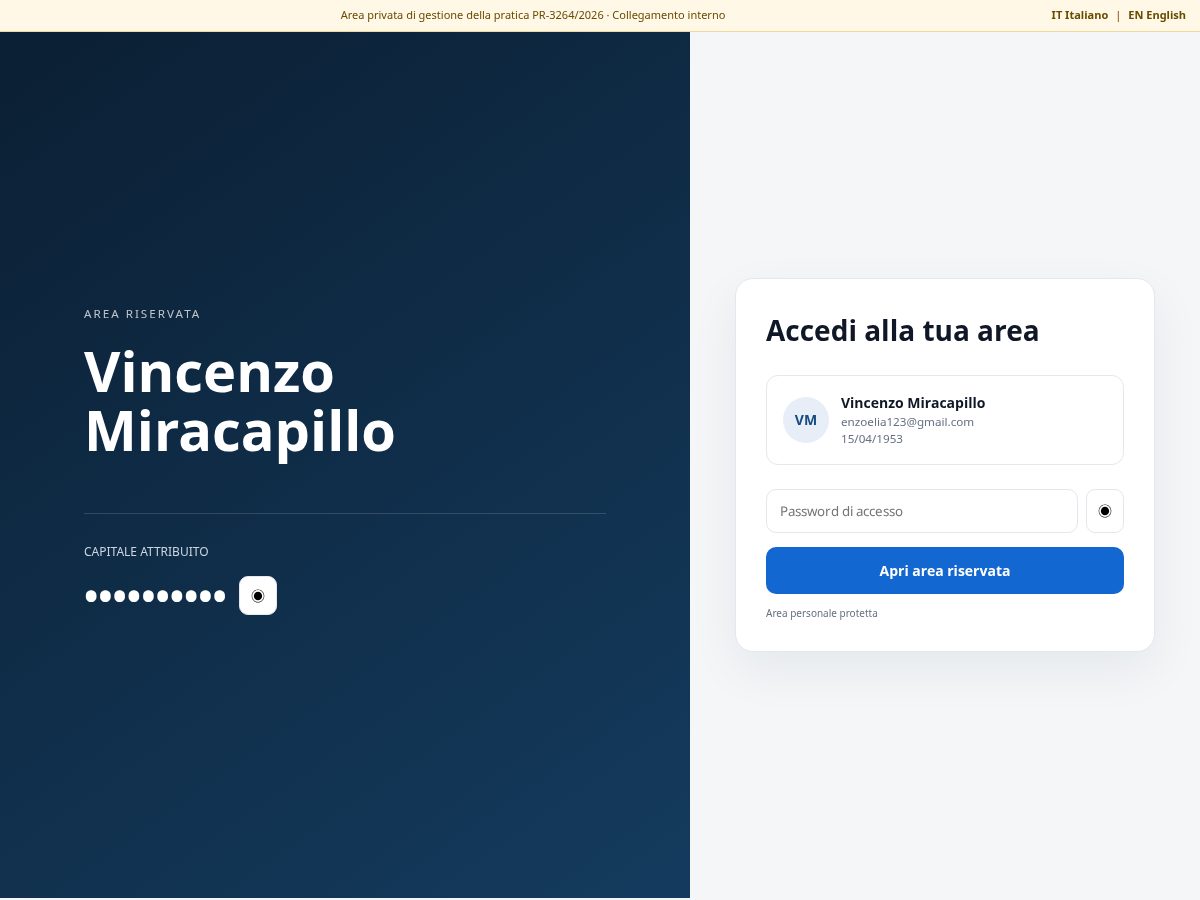Click the Area personale protetta note

[x=822, y=613]
